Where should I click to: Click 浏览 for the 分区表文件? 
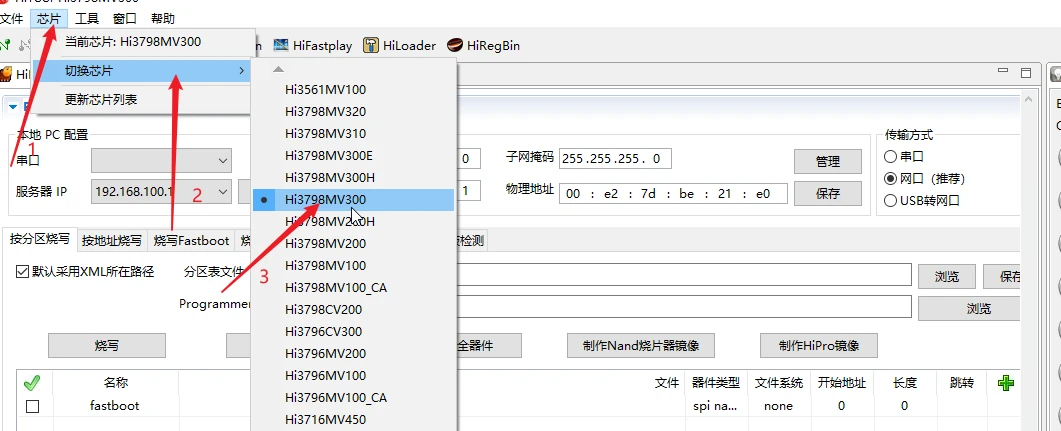[x=947, y=276]
